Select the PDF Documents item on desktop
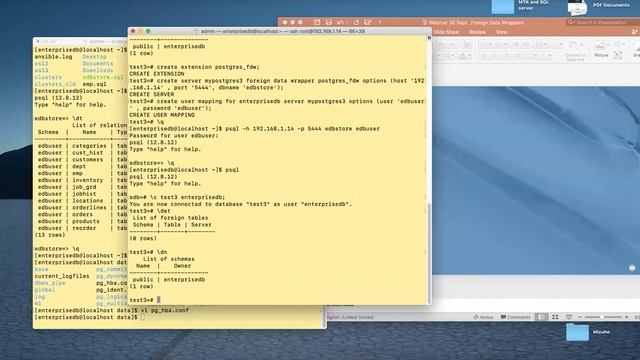The image size is (640, 360). pos(578,7)
